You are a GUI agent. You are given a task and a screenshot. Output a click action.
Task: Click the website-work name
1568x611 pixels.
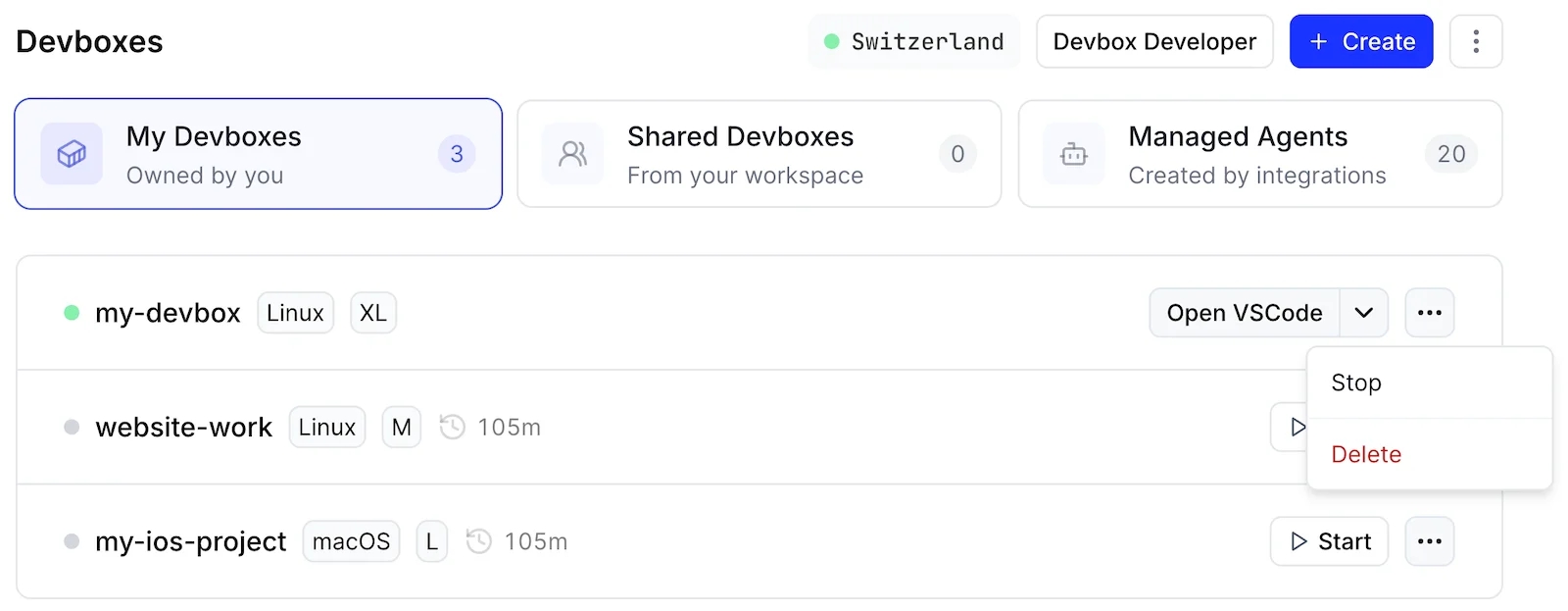tap(183, 427)
